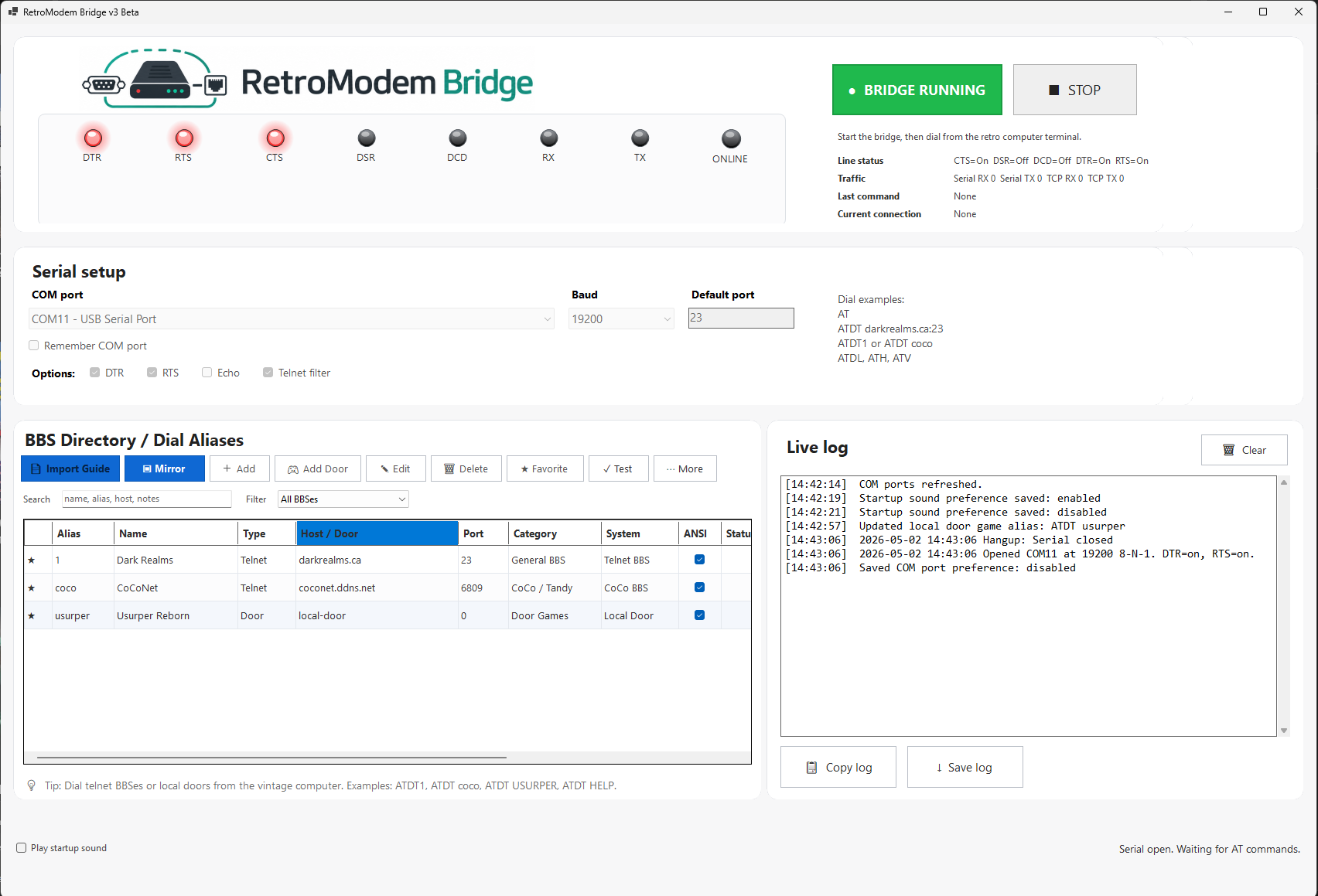Test the selected BBS connection
Viewport: 1318px width, 896px height.
tap(619, 468)
